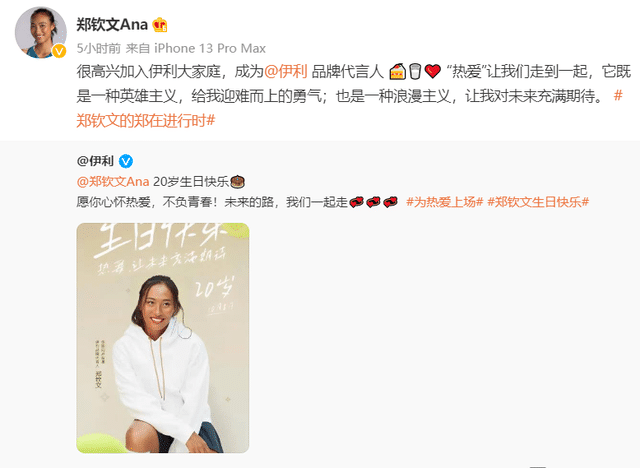Click the blue verified badge beside 伊利
640x468 pixels.
126,161
